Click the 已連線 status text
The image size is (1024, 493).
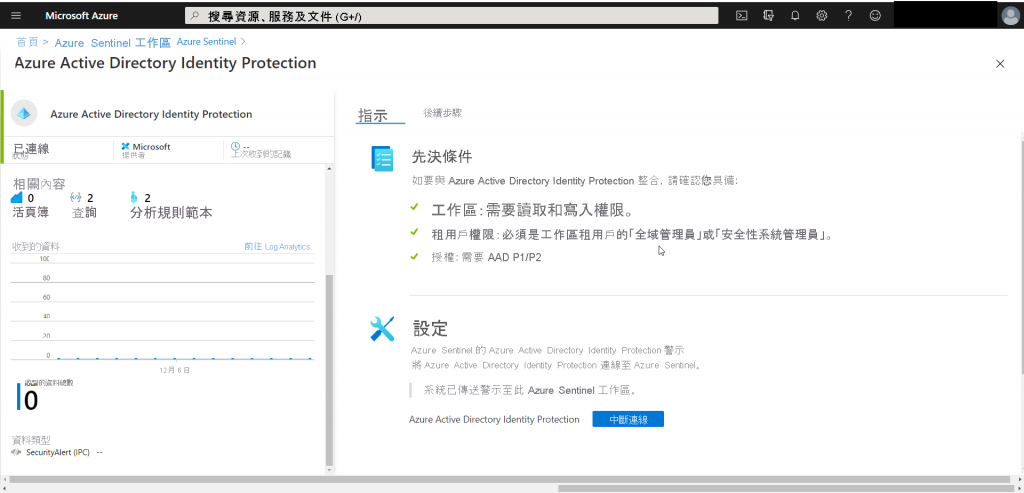pyautogui.click(x=31, y=148)
